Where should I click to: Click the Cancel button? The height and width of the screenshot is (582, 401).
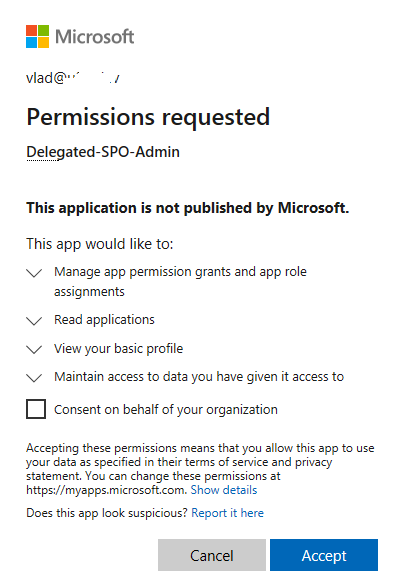pos(212,555)
